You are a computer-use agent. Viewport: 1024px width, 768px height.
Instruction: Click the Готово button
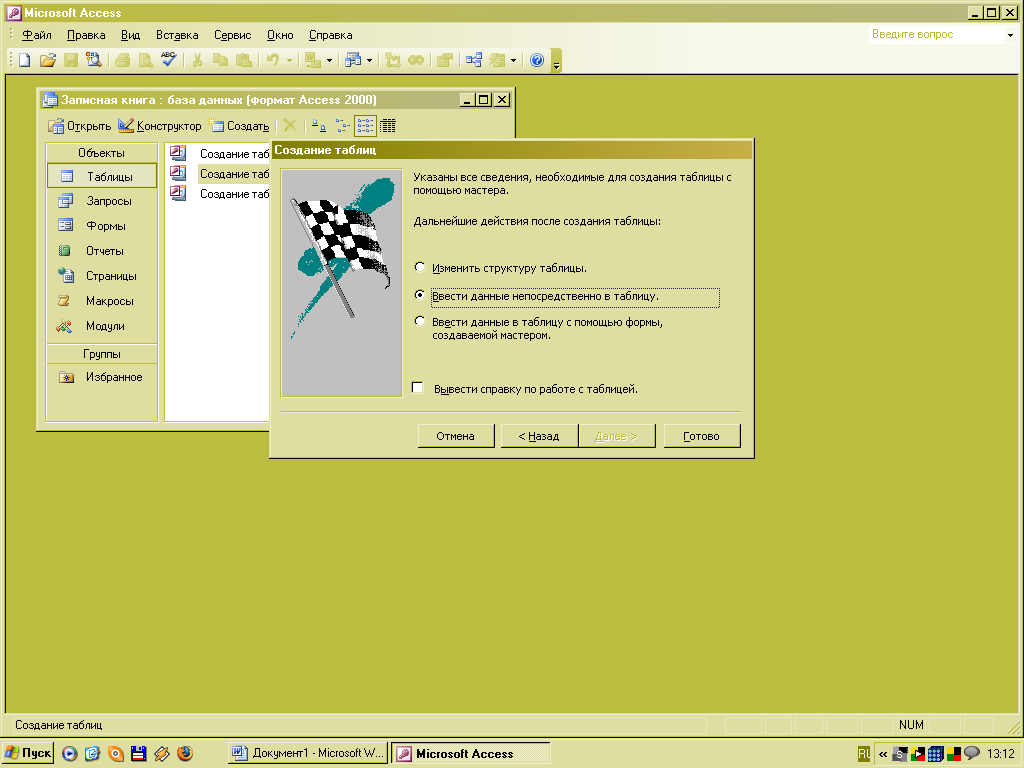tap(702, 436)
